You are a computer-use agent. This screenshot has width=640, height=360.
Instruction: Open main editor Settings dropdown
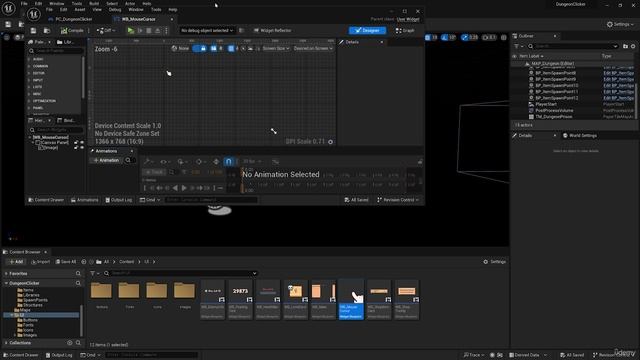(620, 24)
